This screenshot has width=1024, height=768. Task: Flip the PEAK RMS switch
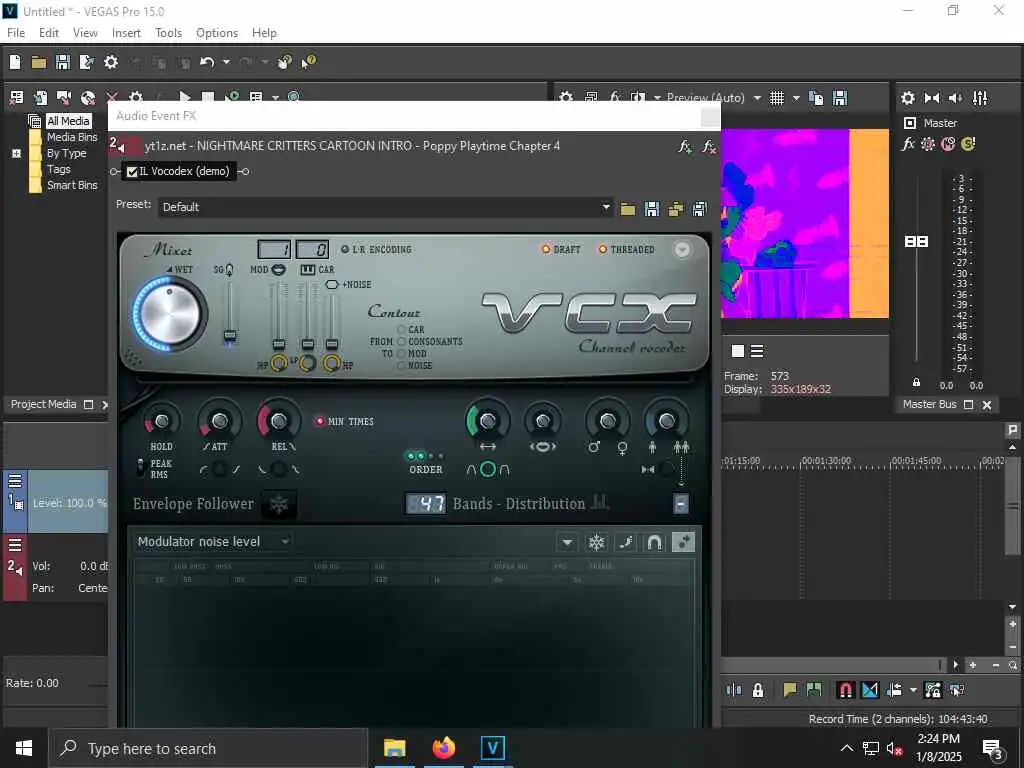coord(140,467)
